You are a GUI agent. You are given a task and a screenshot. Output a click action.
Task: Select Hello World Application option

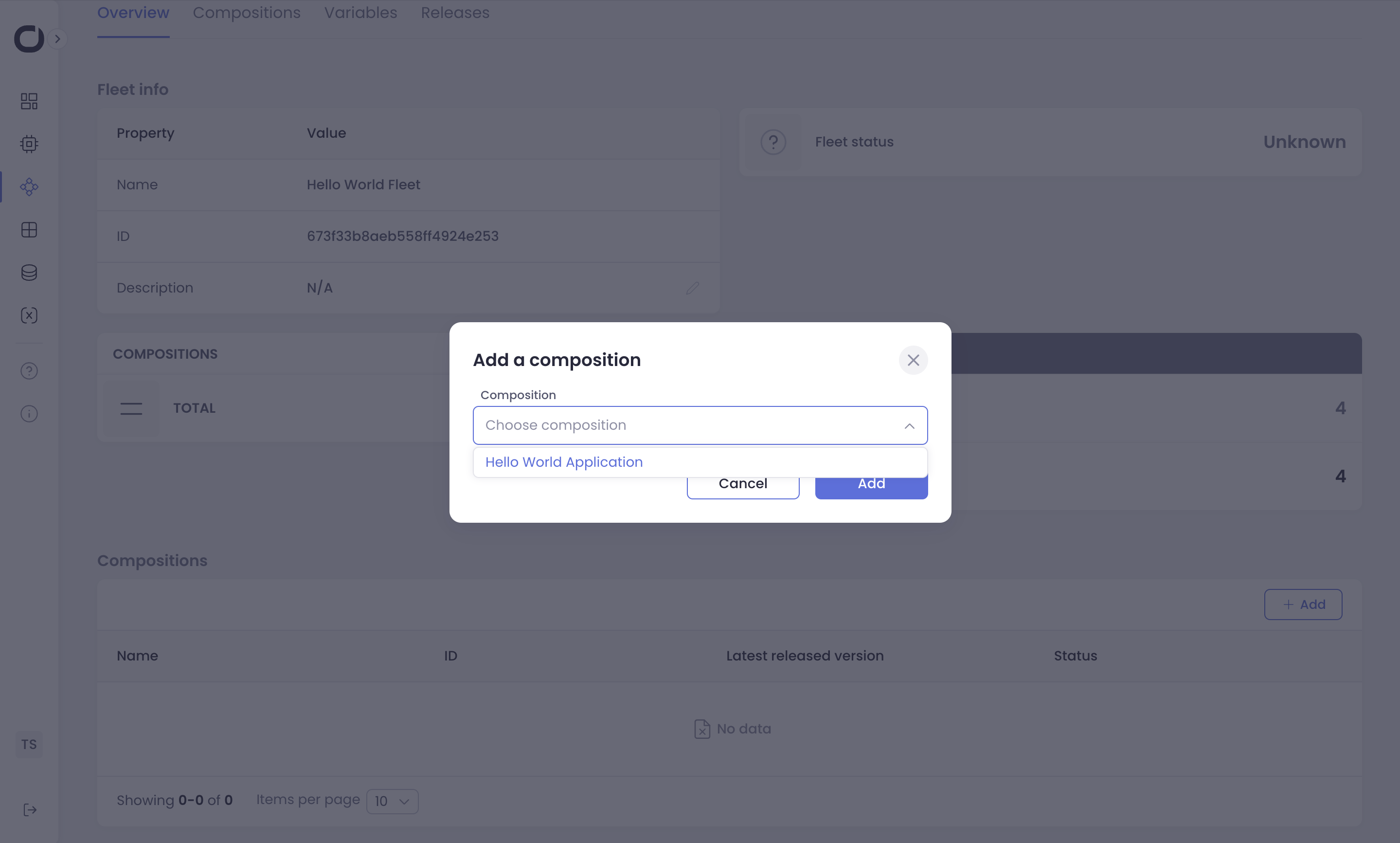[564, 462]
